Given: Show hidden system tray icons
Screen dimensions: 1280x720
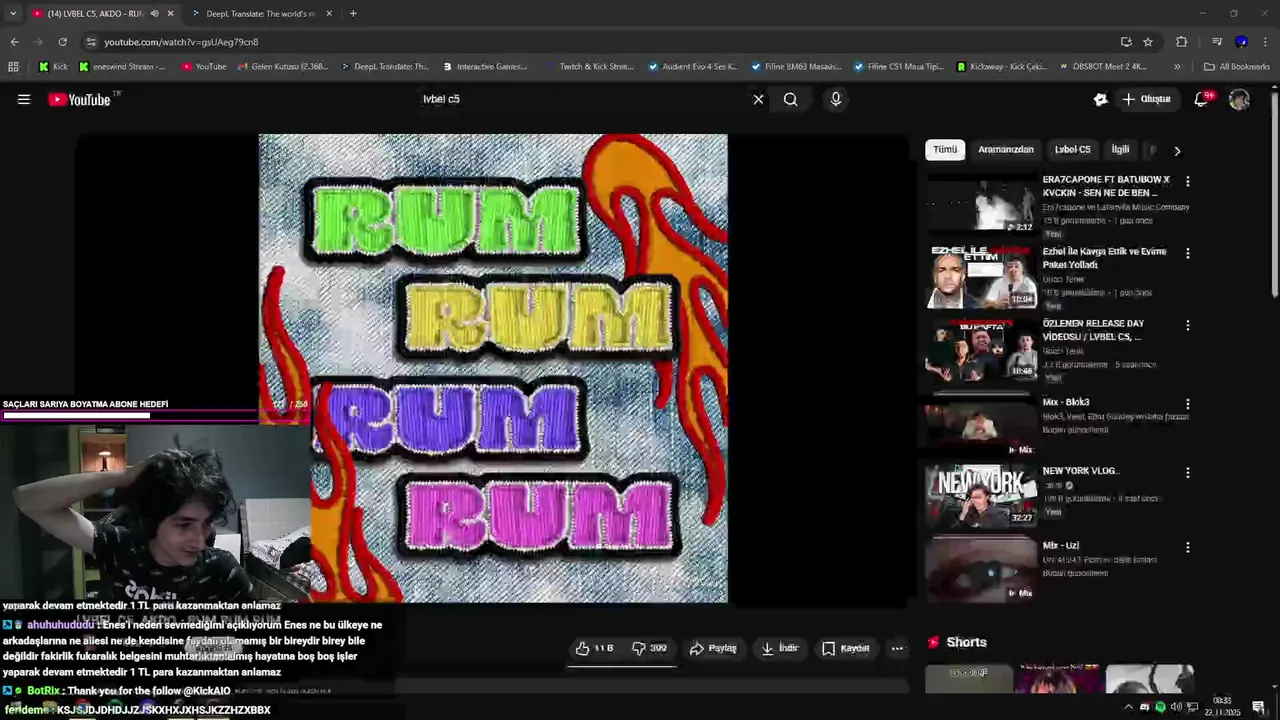Looking at the screenshot, I should [1129, 707].
